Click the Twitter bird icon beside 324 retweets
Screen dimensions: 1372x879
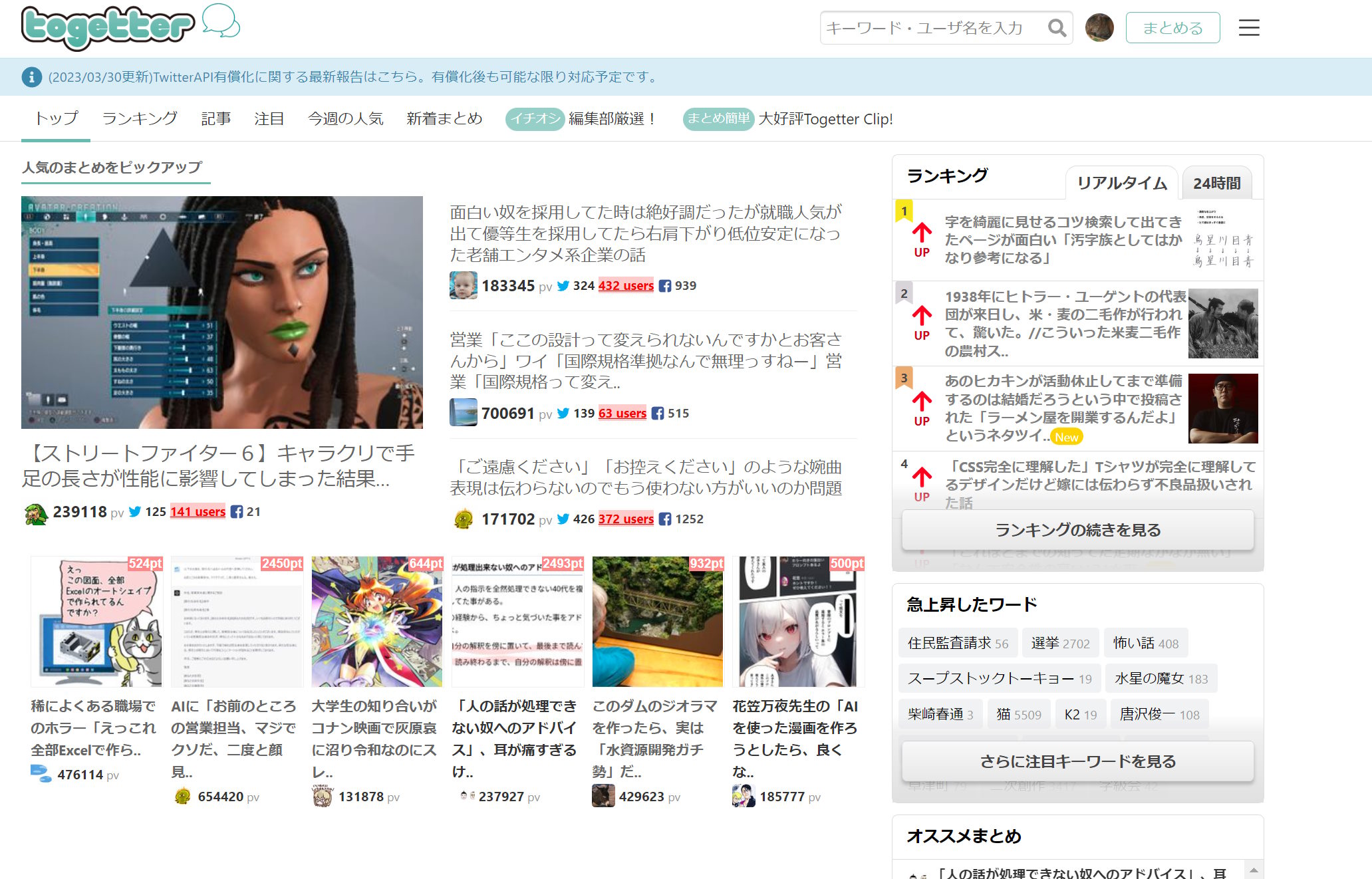point(563,285)
